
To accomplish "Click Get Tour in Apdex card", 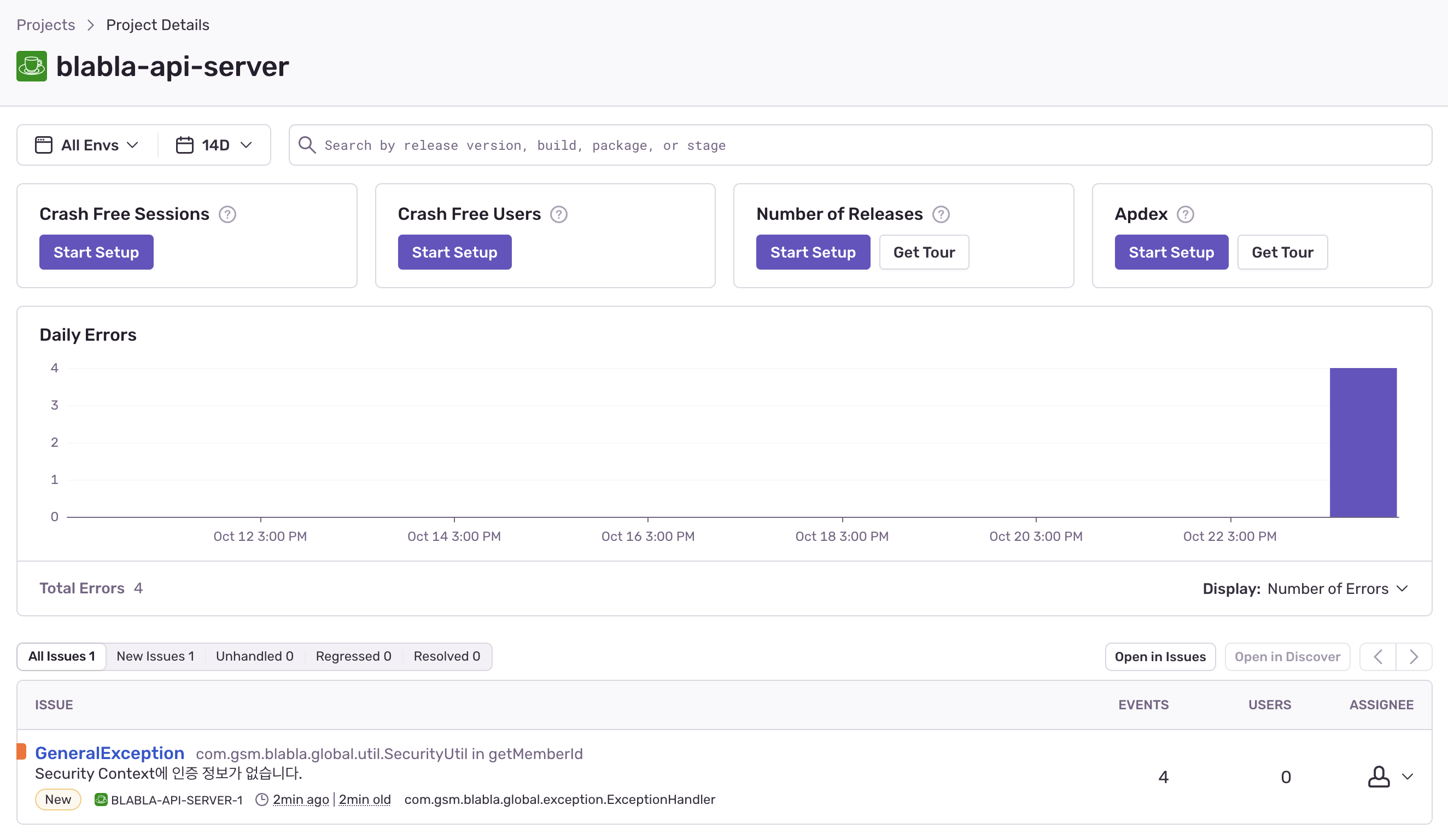I will coord(1282,252).
